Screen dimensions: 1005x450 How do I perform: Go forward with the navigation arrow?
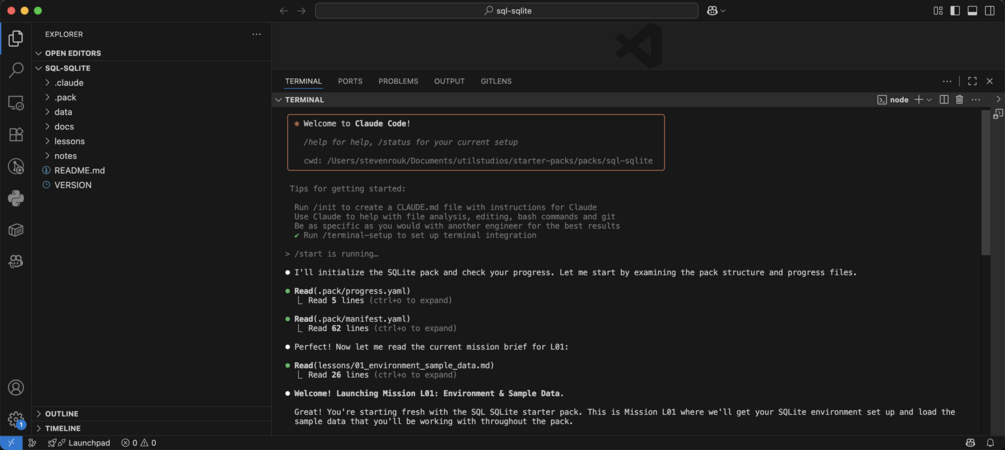click(x=301, y=11)
